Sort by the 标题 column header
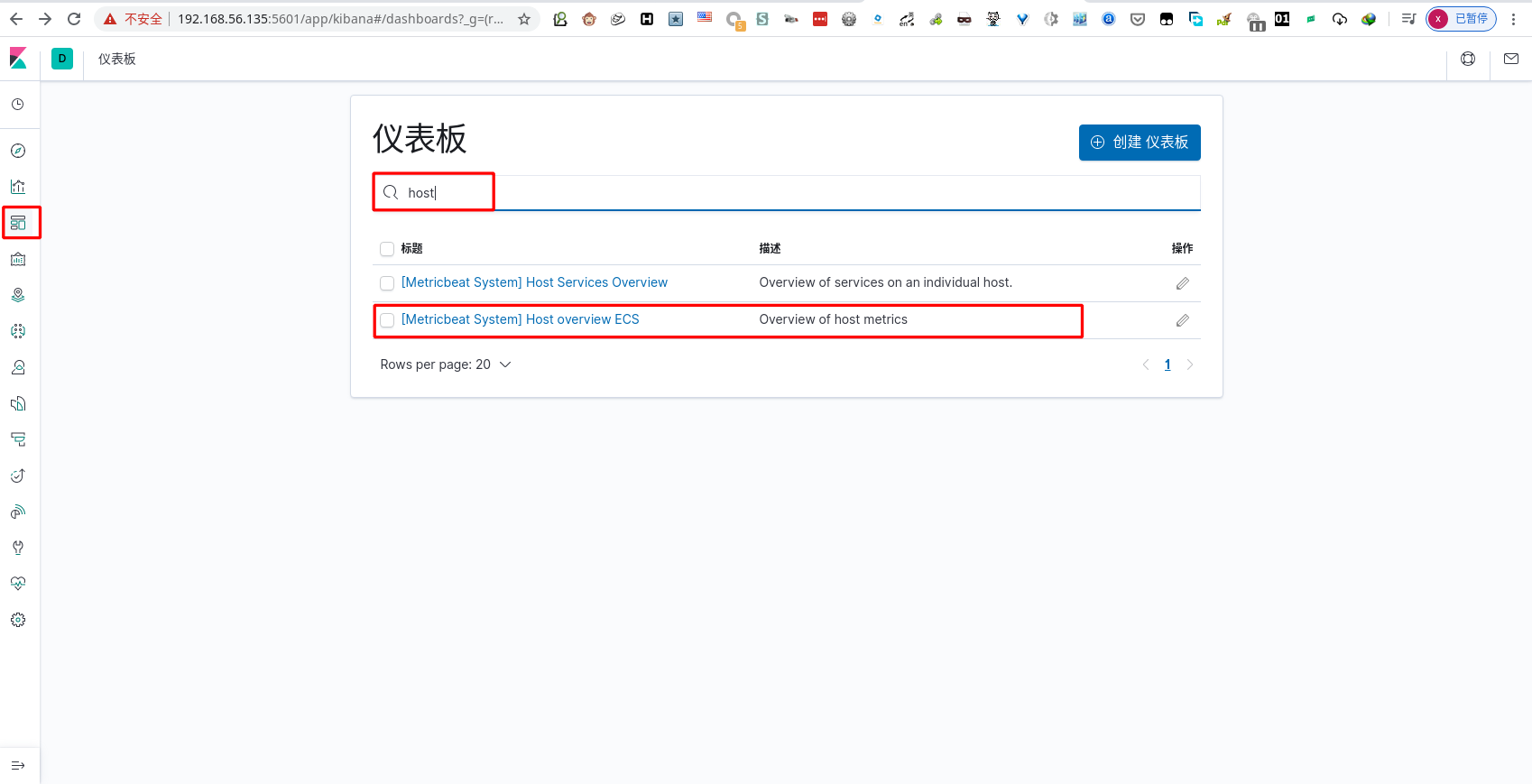1532x784 pixels. [412, 248]
